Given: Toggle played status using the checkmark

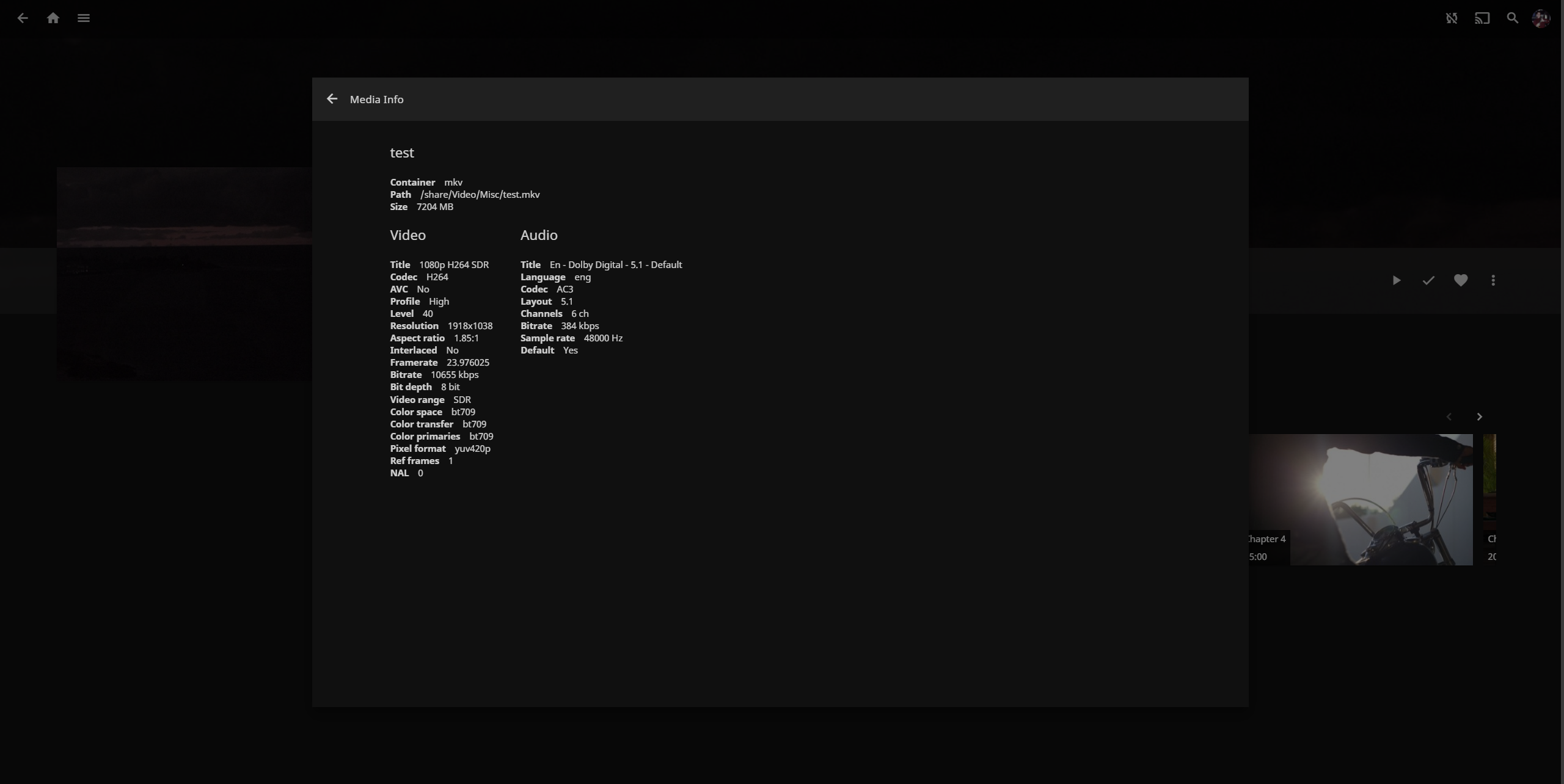Looking at the screenshot, I should coord(1428,280).
